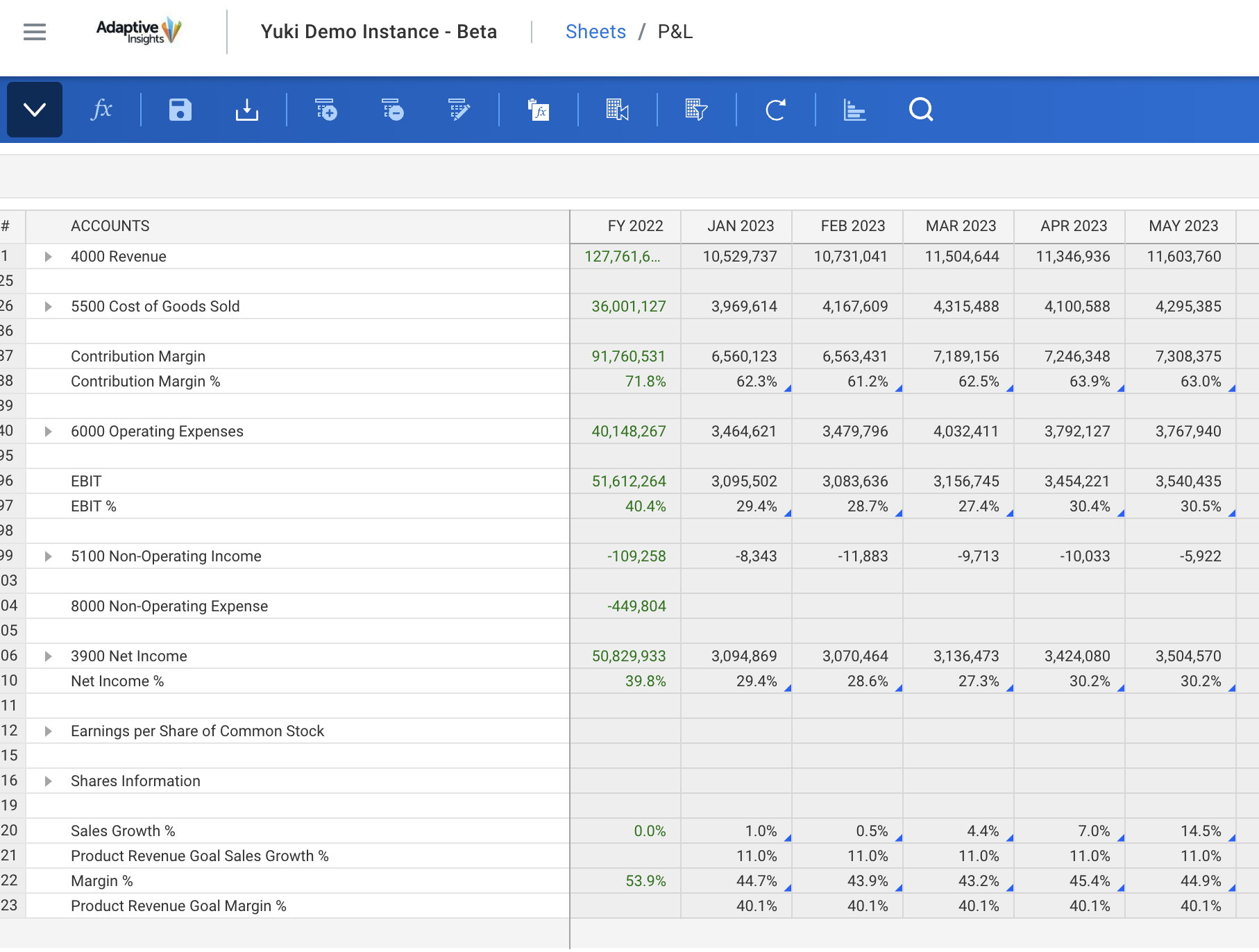Click the add row icon
The image size is (1259, 952).
(x=326, y=110)
